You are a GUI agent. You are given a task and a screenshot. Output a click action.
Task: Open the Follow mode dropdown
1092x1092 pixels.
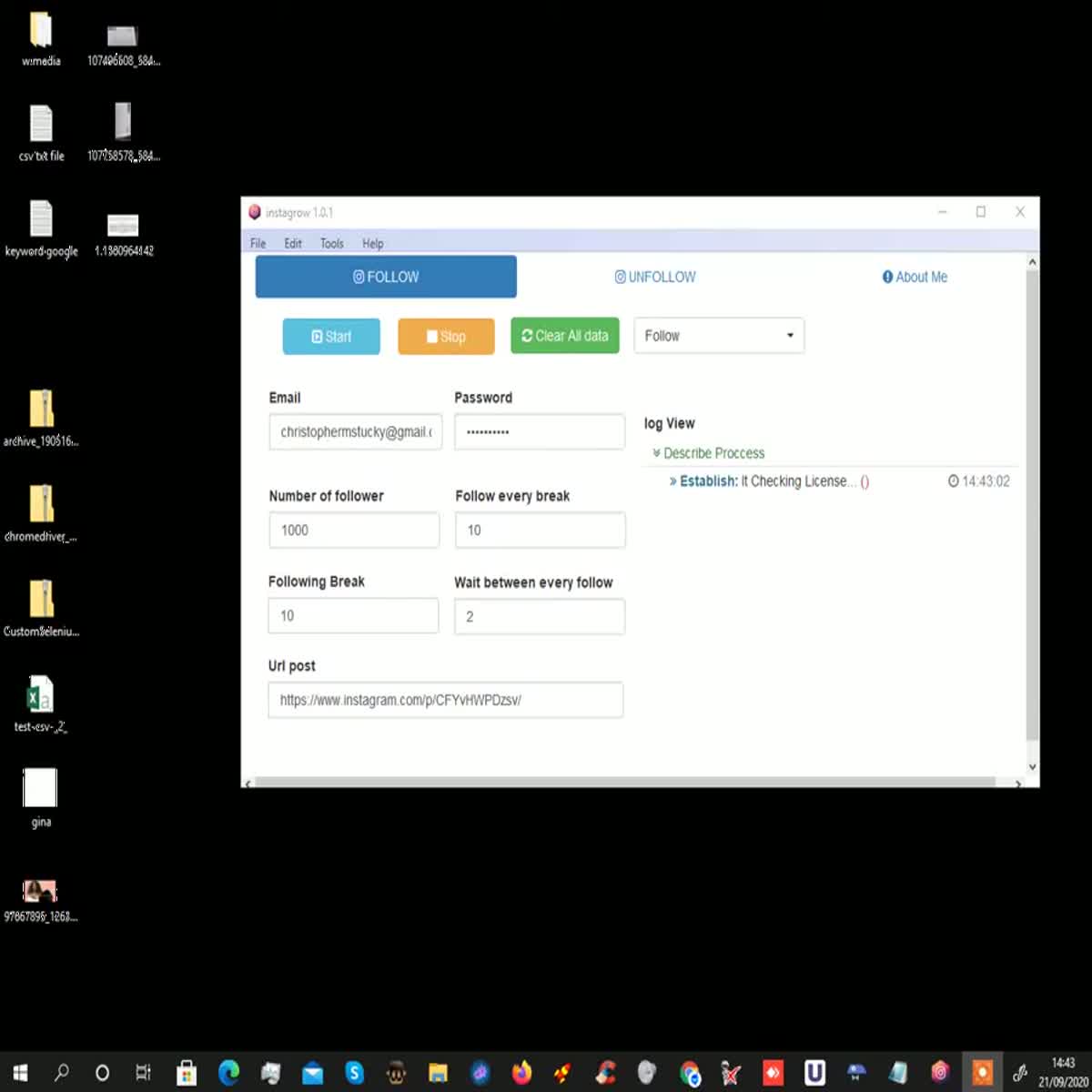[x=719, y=336]
